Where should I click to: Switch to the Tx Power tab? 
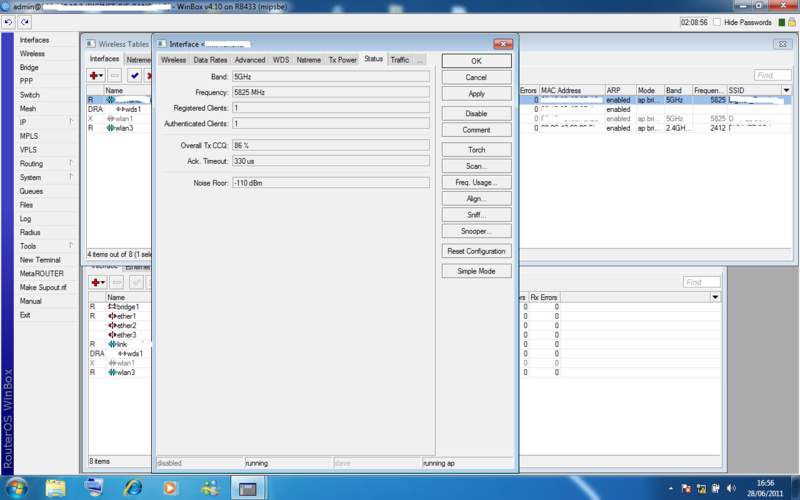tap(342, 60)
